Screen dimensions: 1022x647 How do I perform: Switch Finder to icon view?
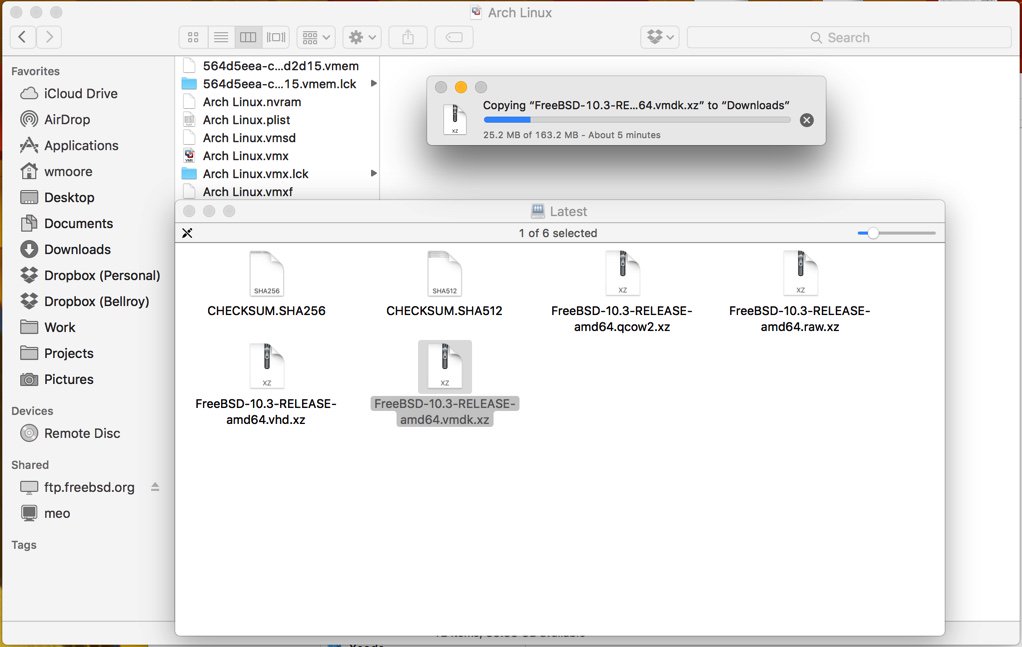point(193,37)
